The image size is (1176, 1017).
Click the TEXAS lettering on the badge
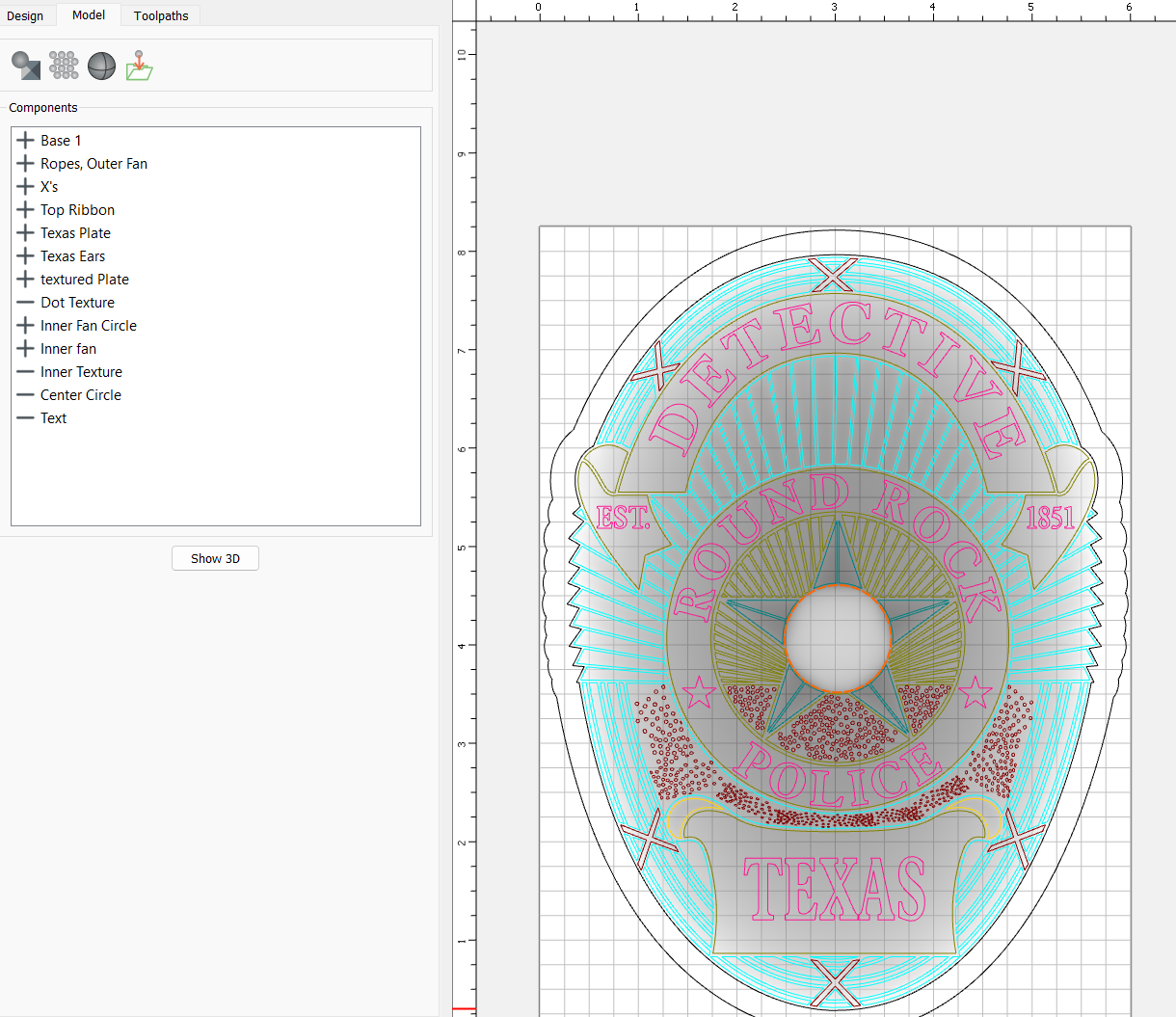pos(834,889)
